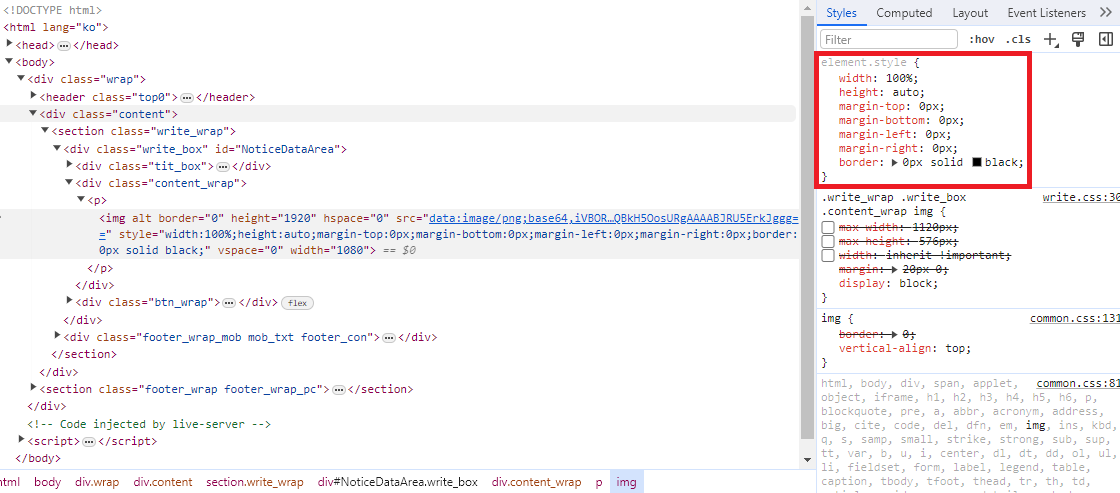Click the ellipsis in the tit_box div
Screen dimensions: 1120x493
(x=223, y=167)
